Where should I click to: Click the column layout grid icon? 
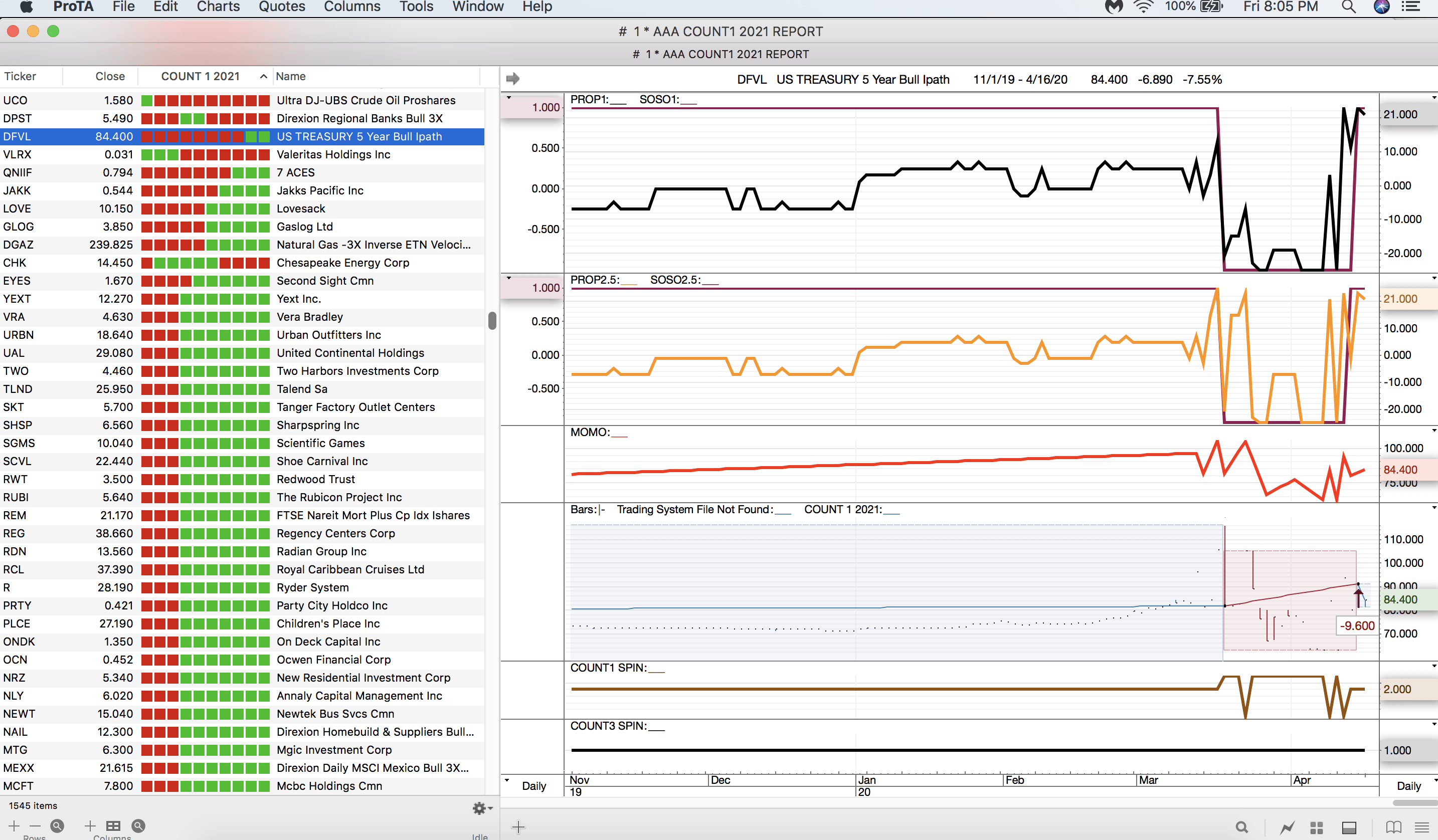113,825
